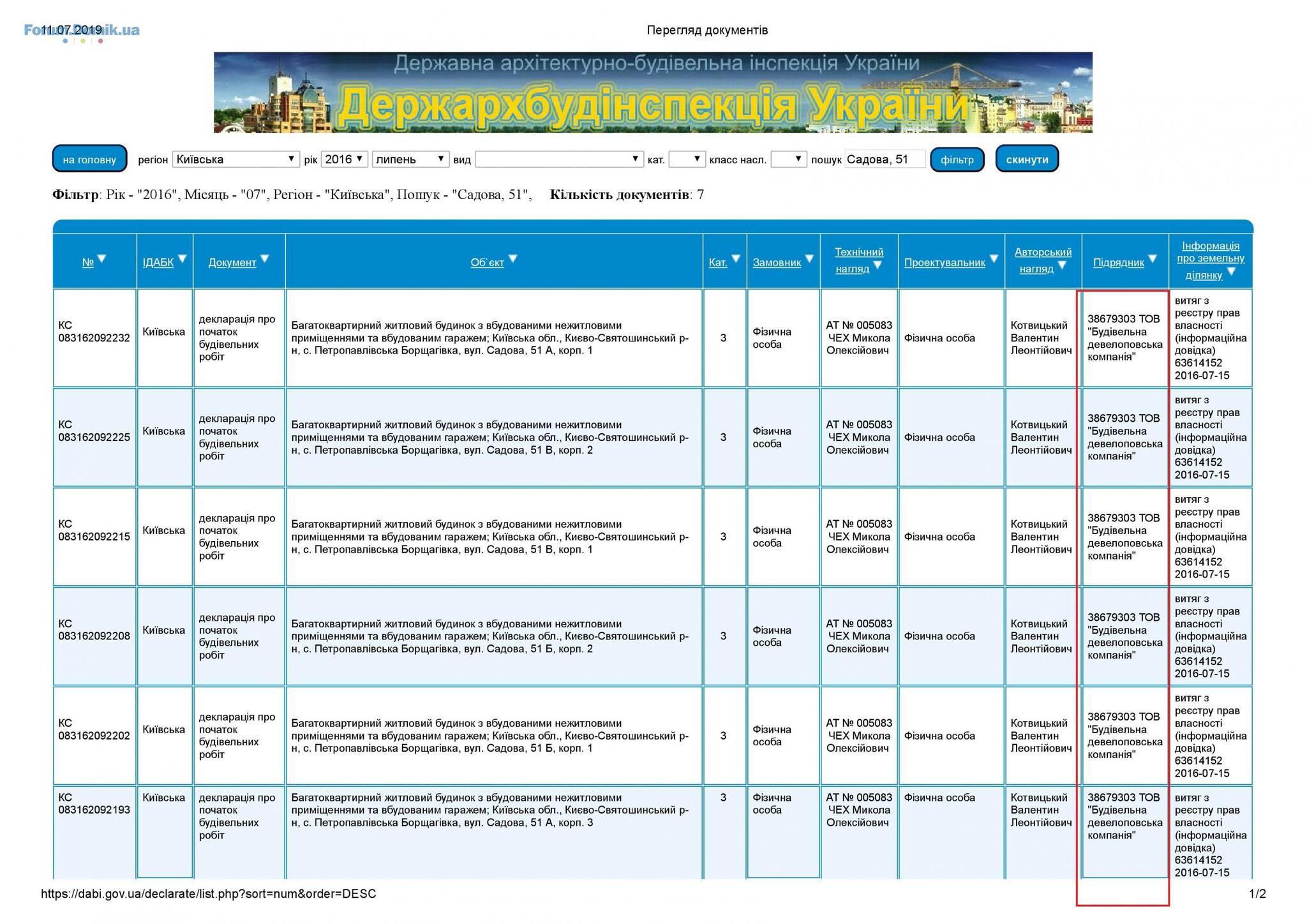The height and width of the screenshot is (924, 1307).
Task: Sort by the Авторський нагляд column link
Action: coord(1043,260)
